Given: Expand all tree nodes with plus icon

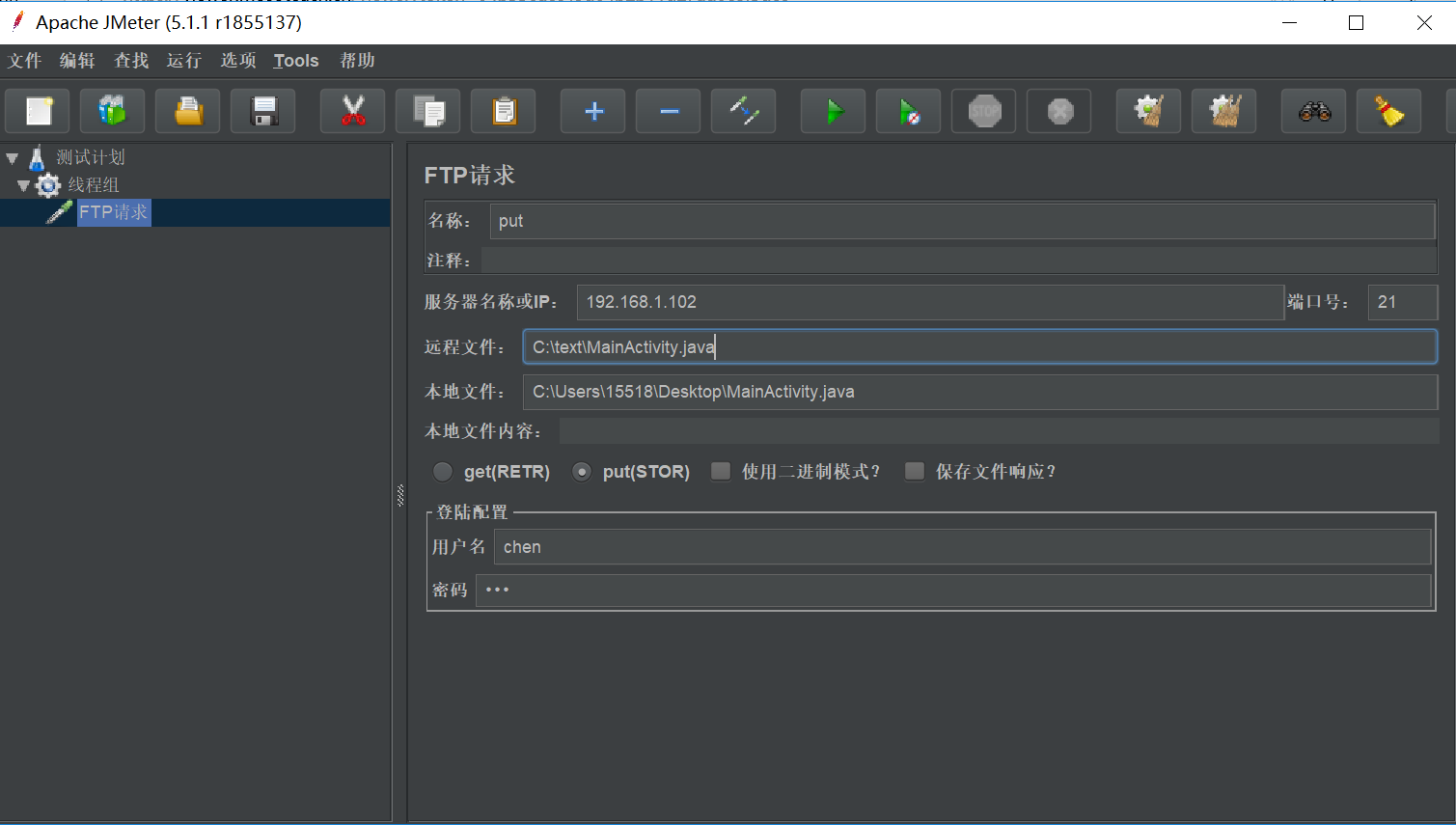Looking at the screenshot, I should 593,112.
